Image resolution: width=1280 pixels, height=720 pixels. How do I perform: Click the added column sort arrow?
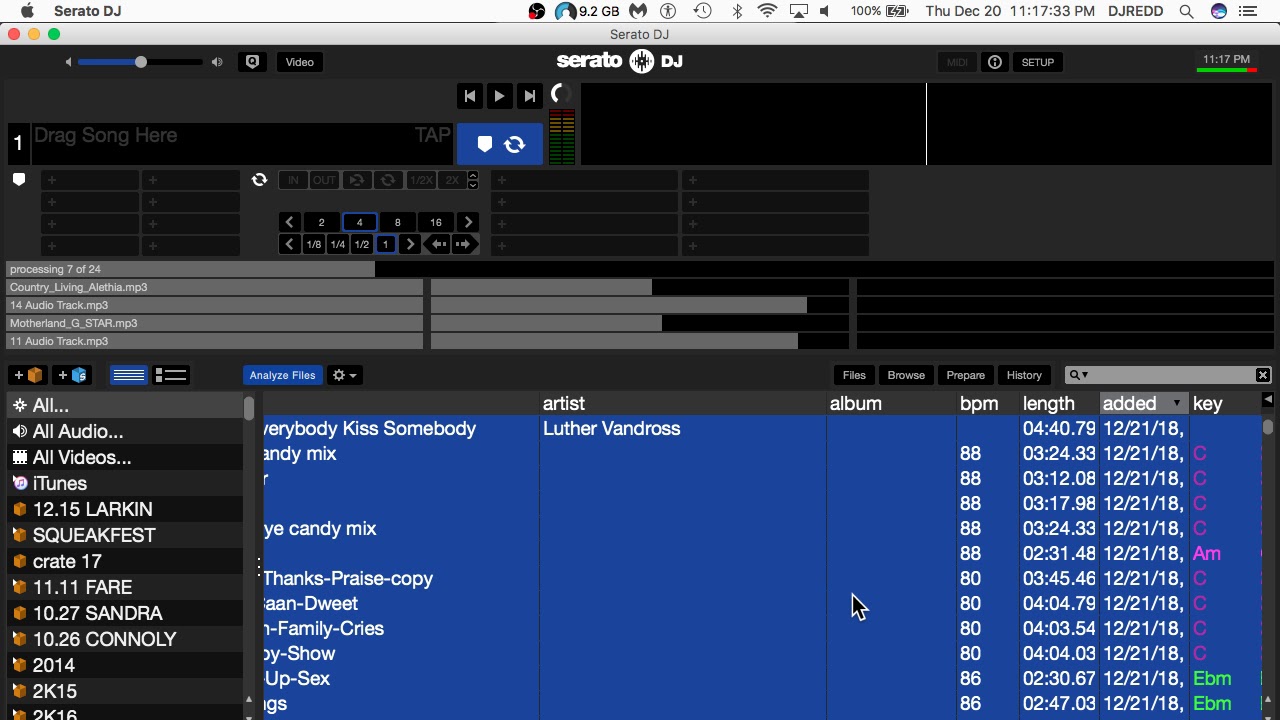pos(1176,403)
